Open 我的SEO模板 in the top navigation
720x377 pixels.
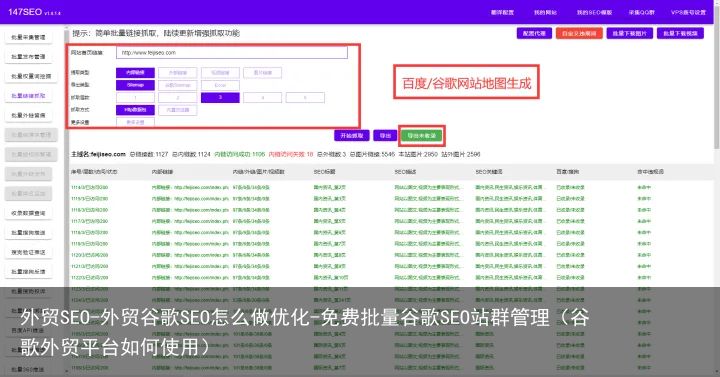[594, 12]
